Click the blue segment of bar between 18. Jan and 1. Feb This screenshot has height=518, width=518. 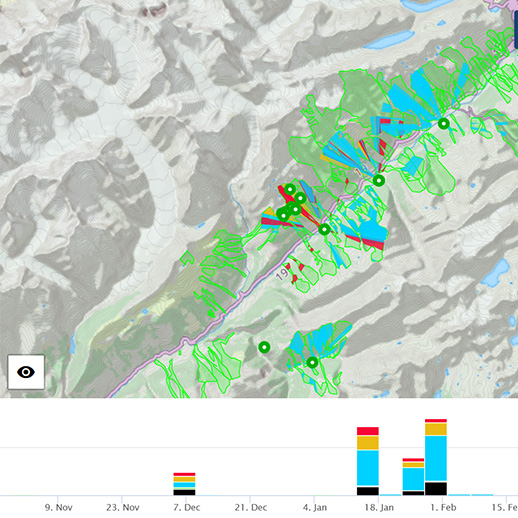[x=413, y=479]
